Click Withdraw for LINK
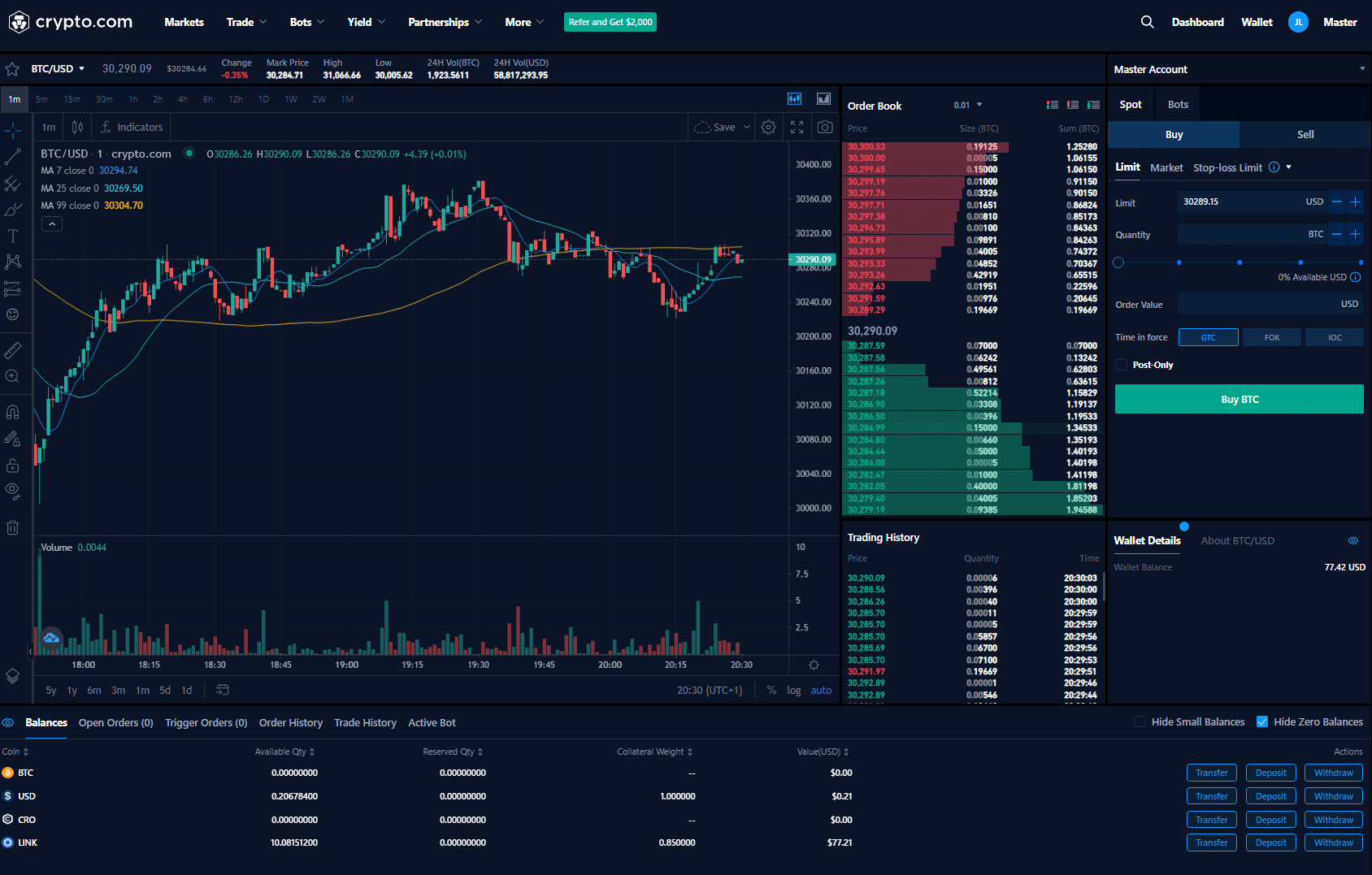 tap(1334, 843)
